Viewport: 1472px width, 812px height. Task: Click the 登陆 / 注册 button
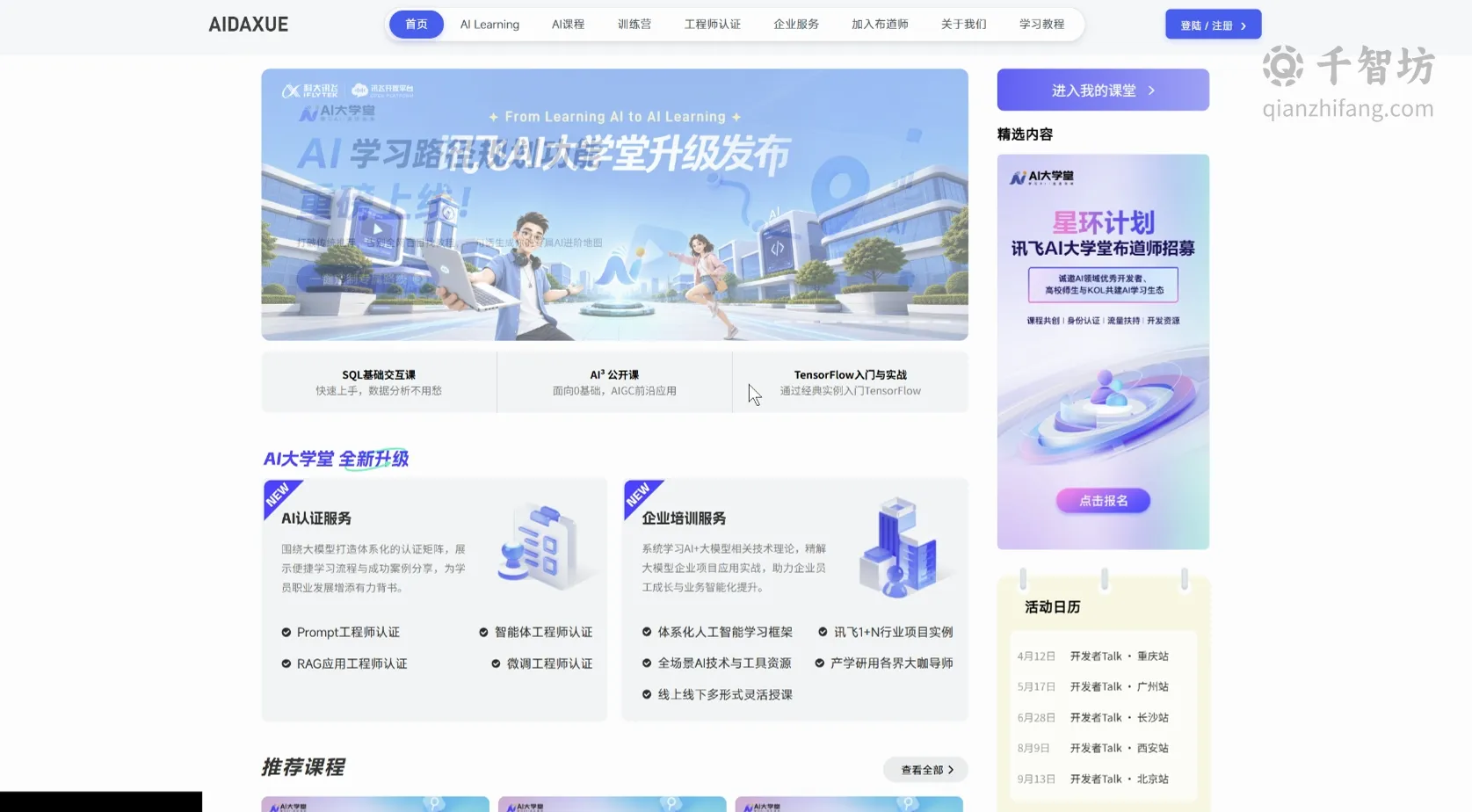1214,25
